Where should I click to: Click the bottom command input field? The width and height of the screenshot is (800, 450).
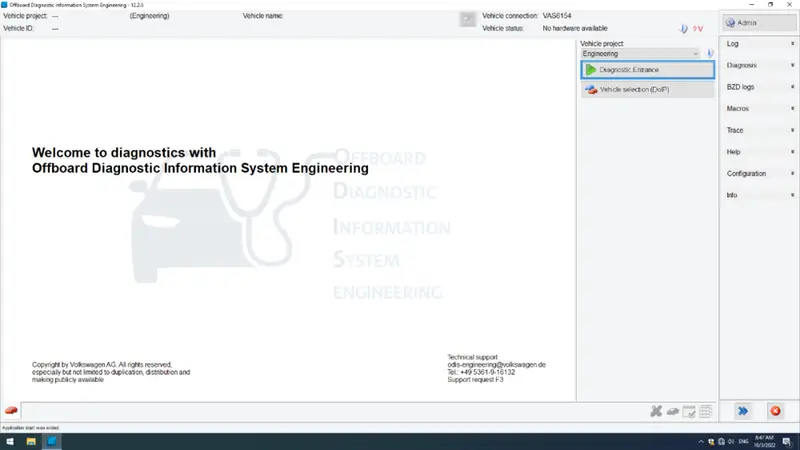pyautogui.click(x=334, y=411)
